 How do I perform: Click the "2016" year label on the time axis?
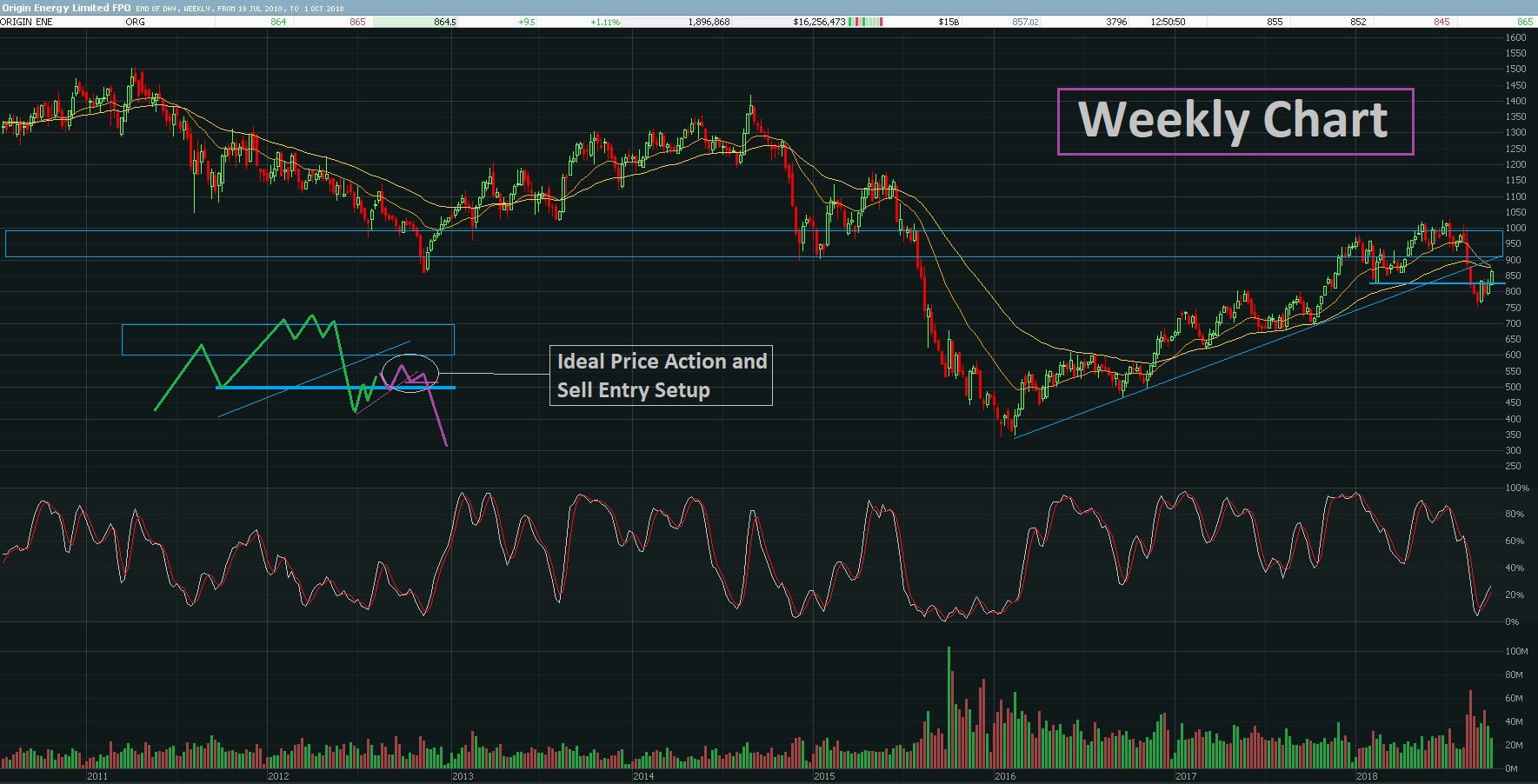pyautogui.click(x=1005, y=776)
